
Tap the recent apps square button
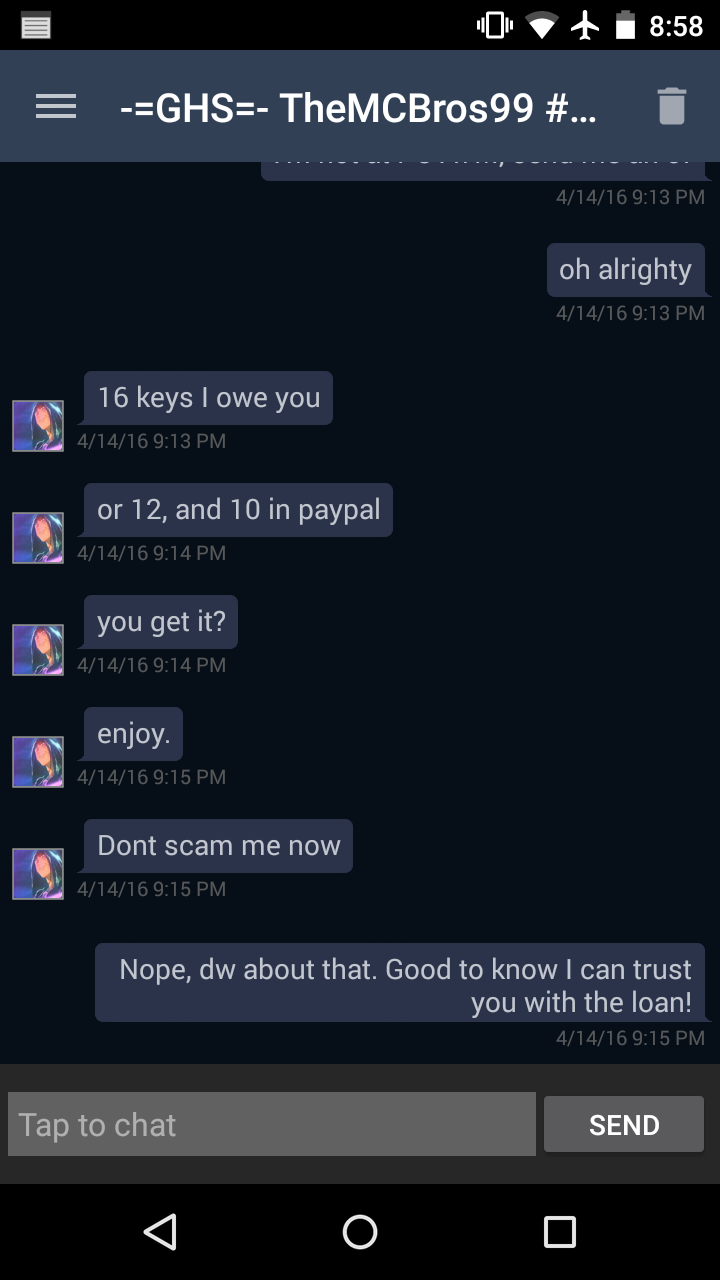coord(559,1231)
